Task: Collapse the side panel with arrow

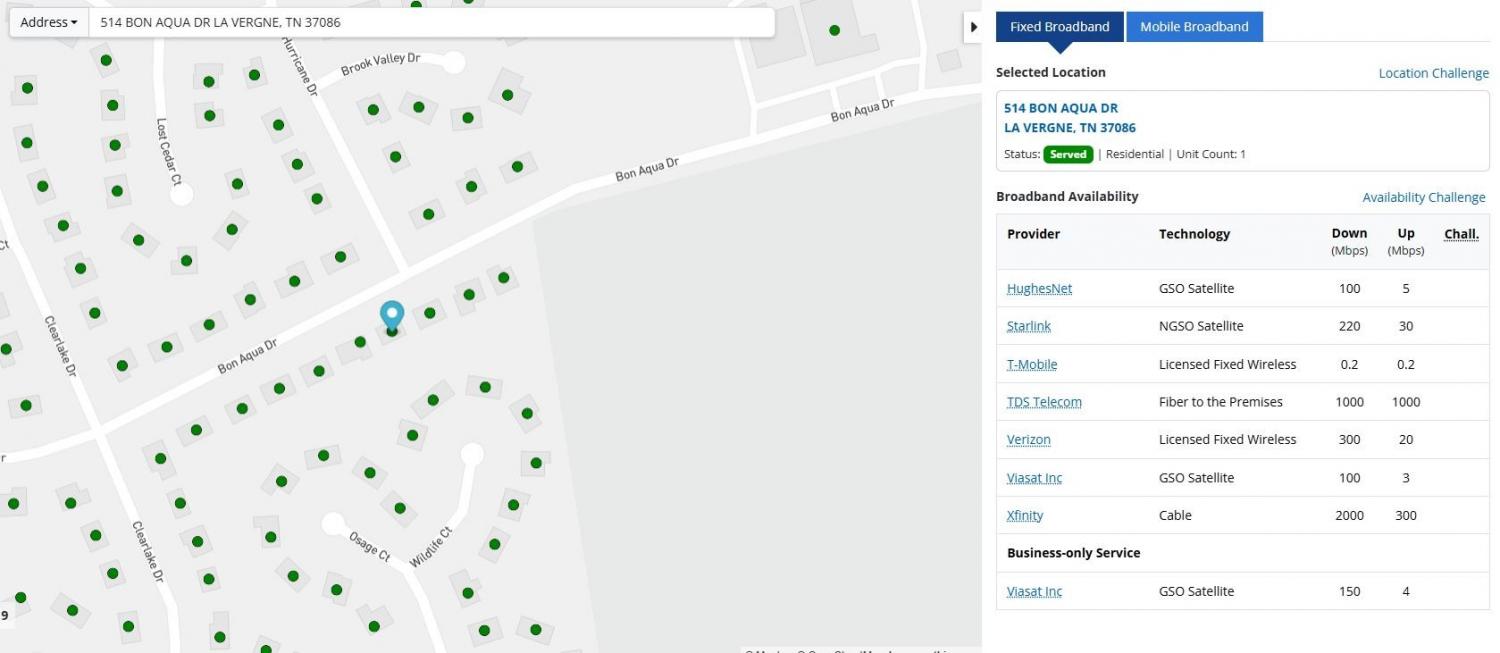Action: pyautogui.click(x=973, y=27)
